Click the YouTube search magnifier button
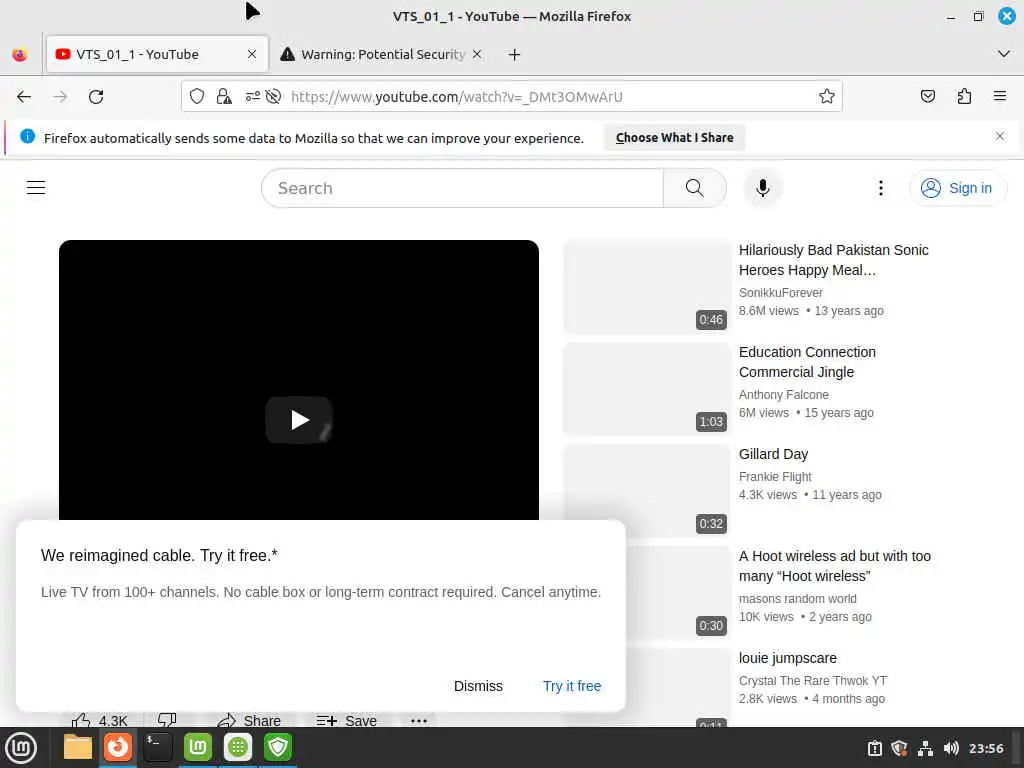The image size is (1024, 768). pyautogui.click(x=695, y=188)
